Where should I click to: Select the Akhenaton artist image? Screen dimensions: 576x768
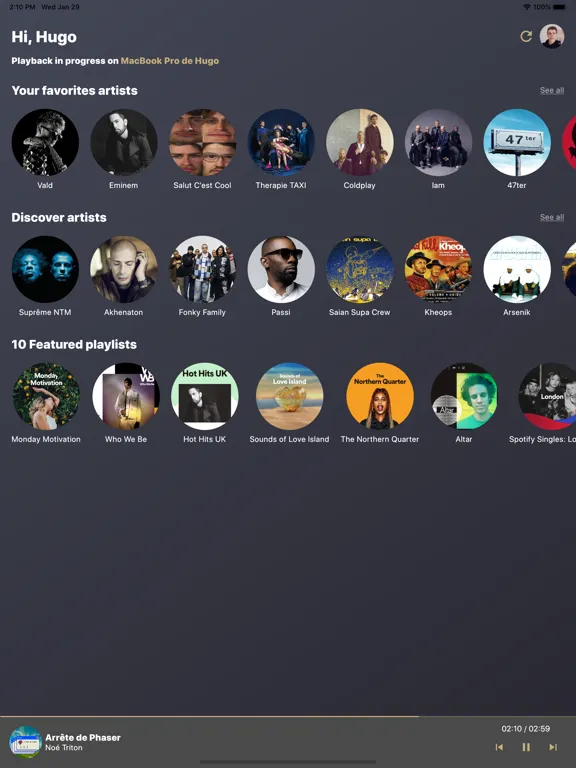click(x=124, y=269)
